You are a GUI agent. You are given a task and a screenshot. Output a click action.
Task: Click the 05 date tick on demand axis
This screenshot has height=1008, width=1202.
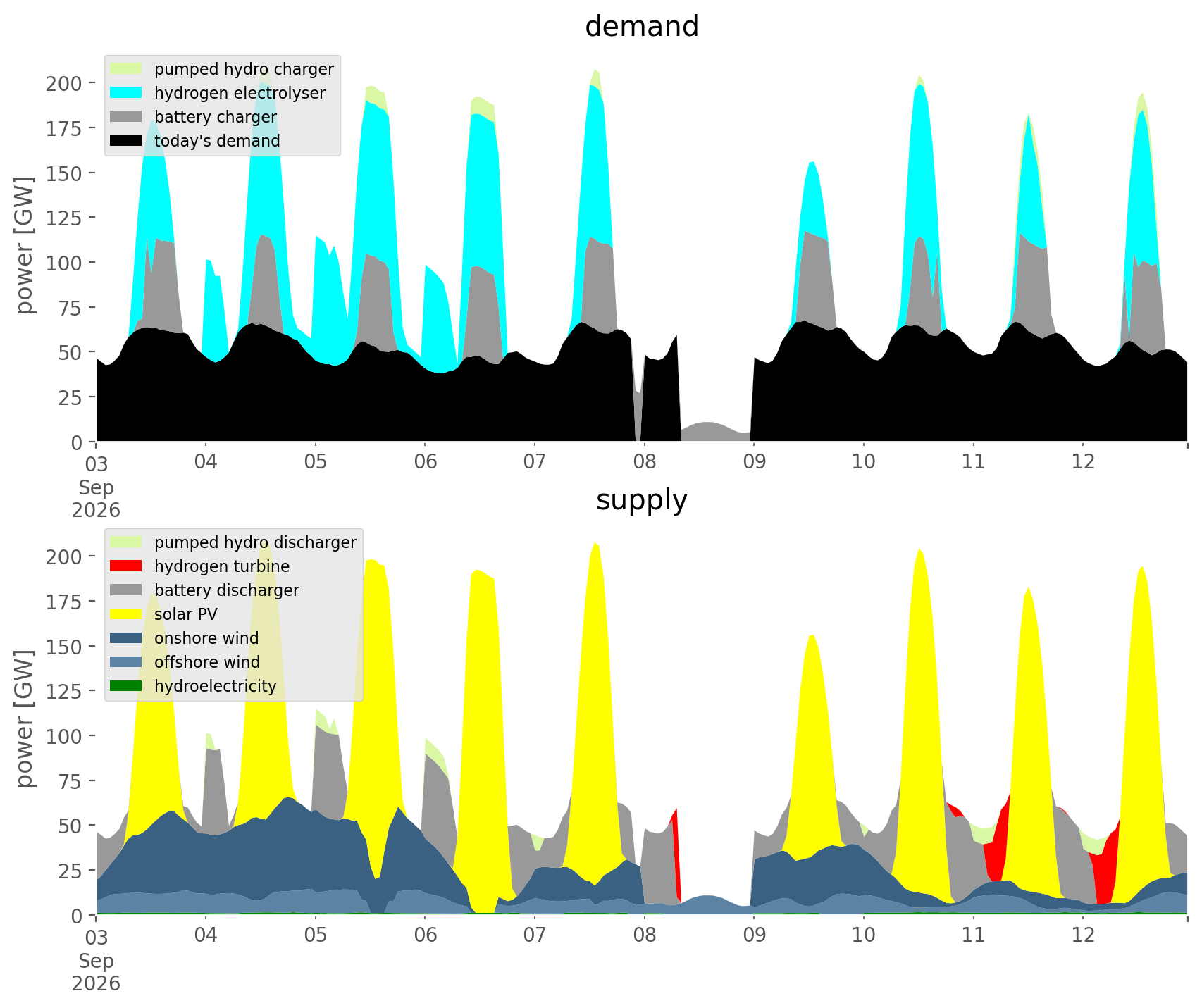coord(316,463)
